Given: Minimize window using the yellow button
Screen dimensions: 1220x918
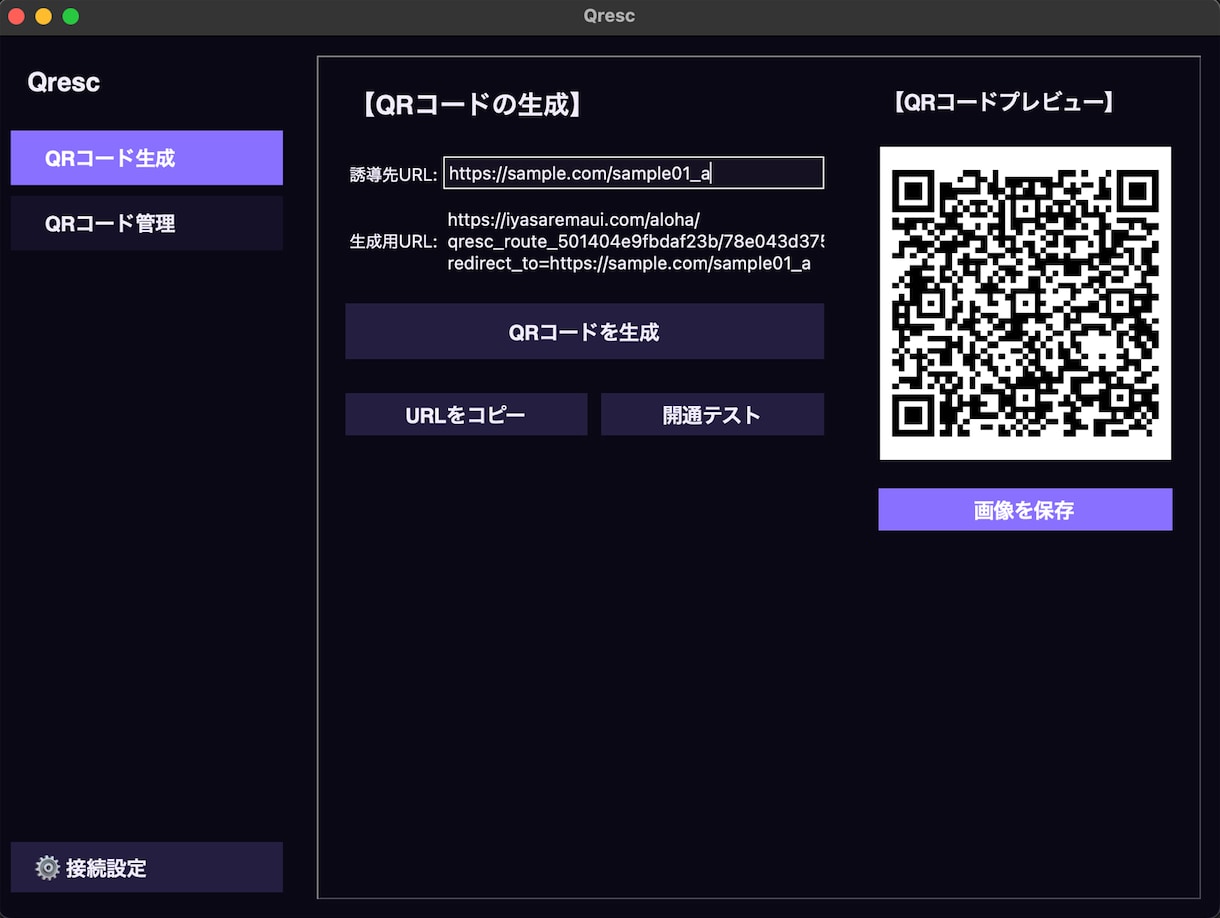Looking at the screenshot, I should point(43,16).
